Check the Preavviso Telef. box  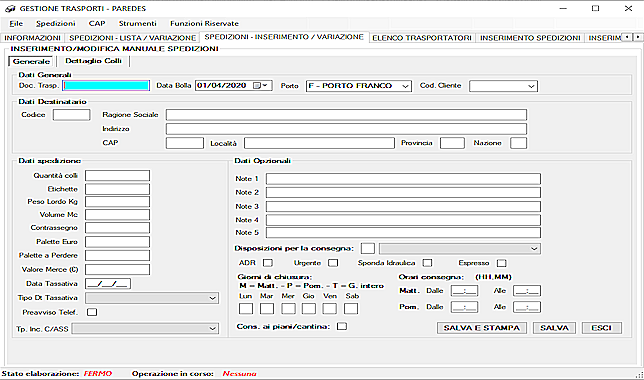[92, 312]
